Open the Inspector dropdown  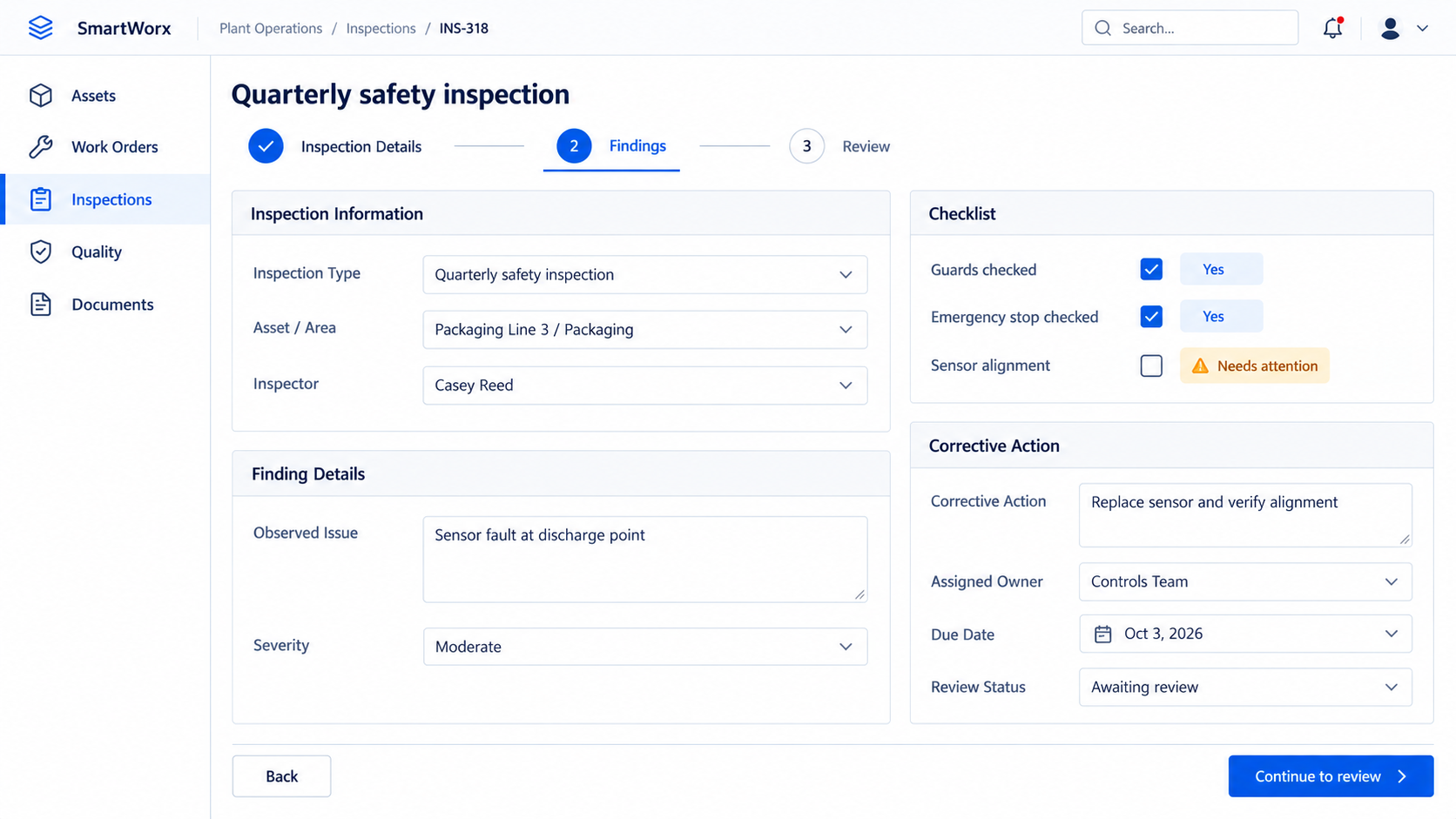(x=645, y=385)
